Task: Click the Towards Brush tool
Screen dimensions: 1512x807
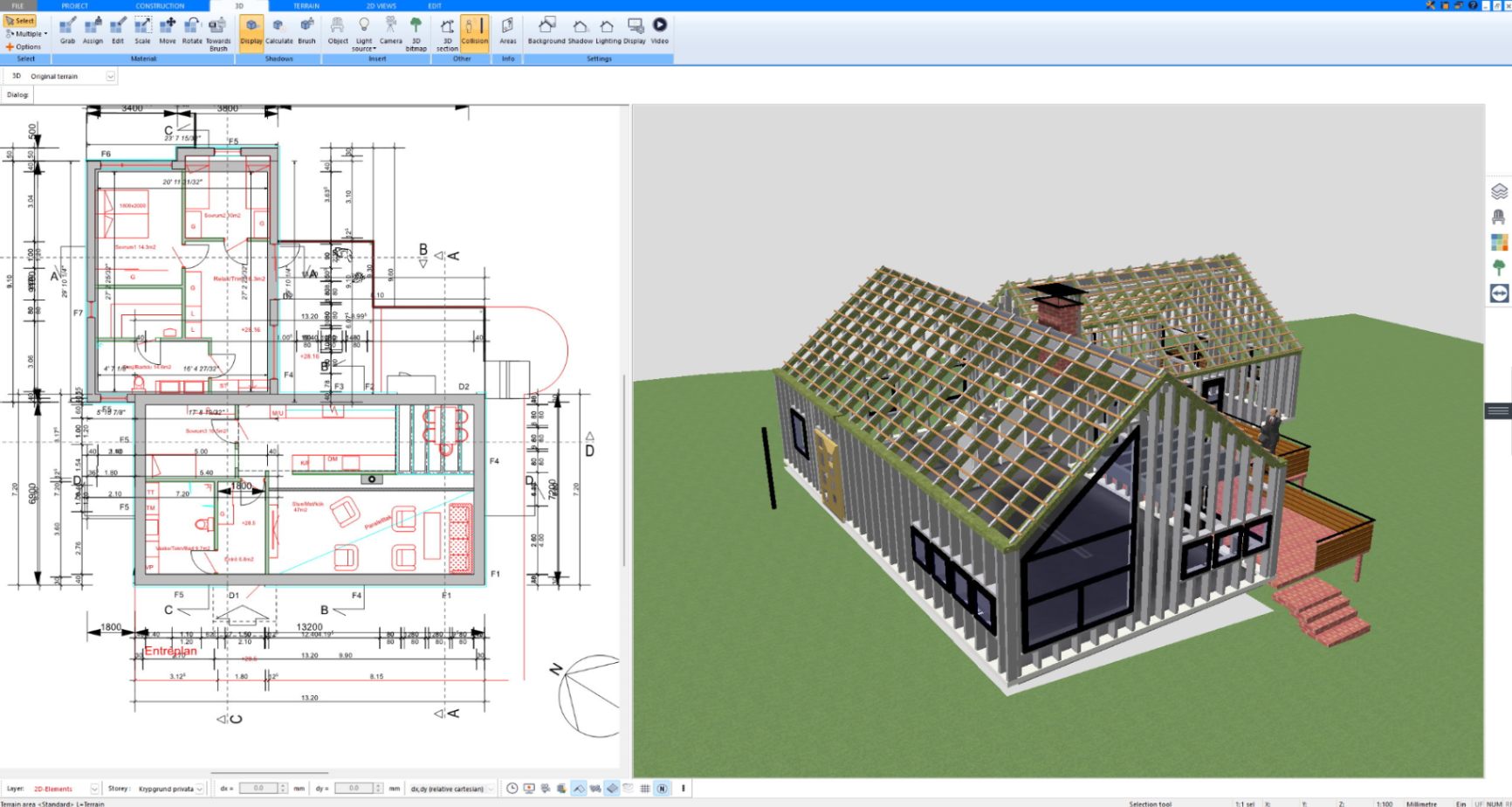Action: pos(218,33)
